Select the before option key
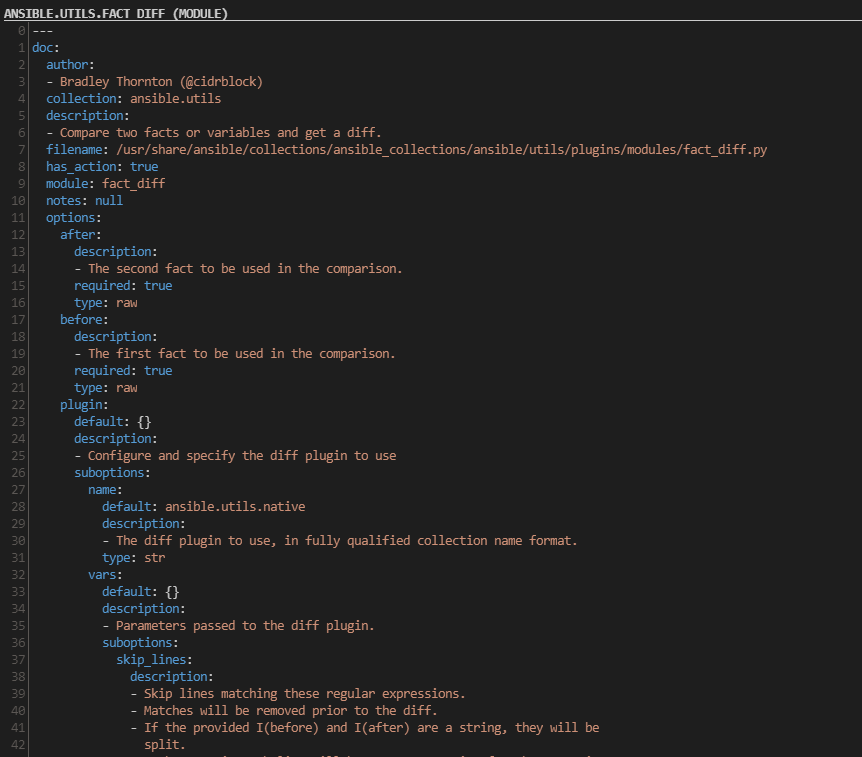 [79, 319]
